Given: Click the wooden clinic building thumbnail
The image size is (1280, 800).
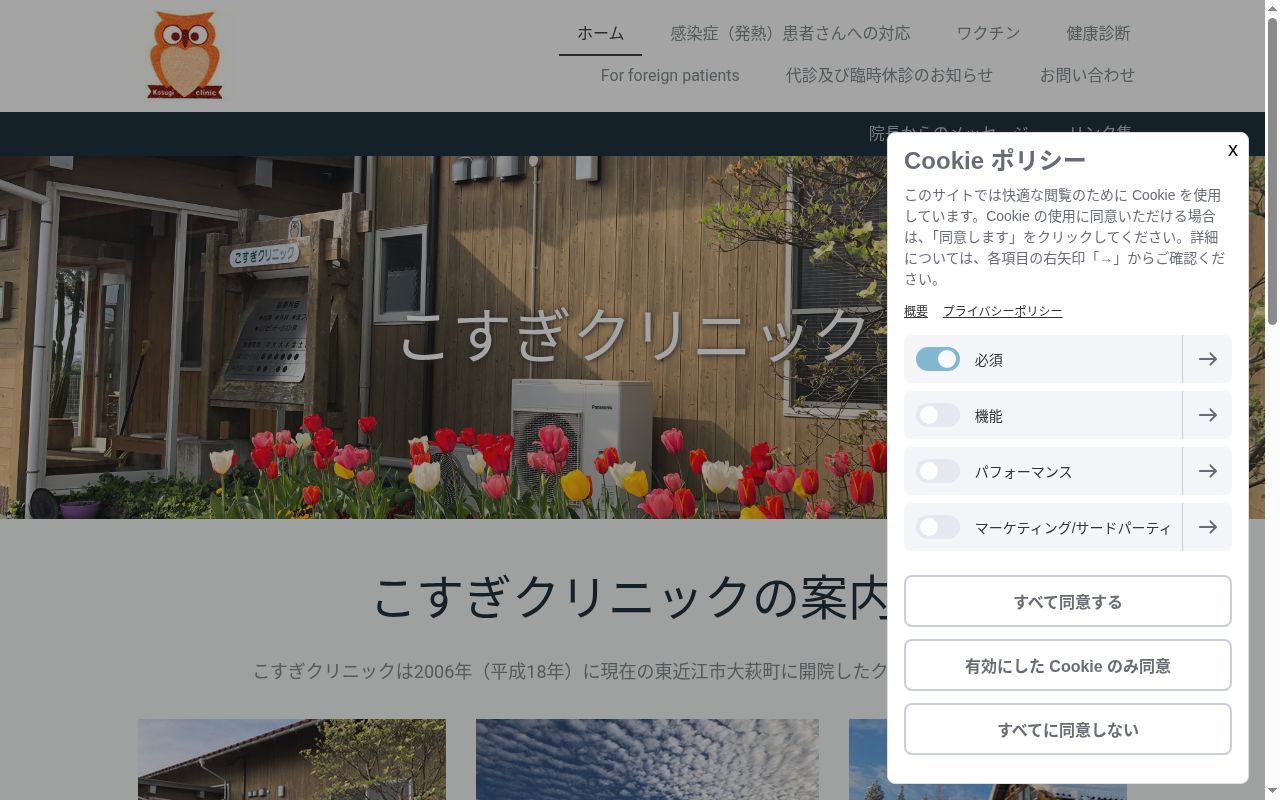Looking at the screenshot, I should (x=292, y=759).
